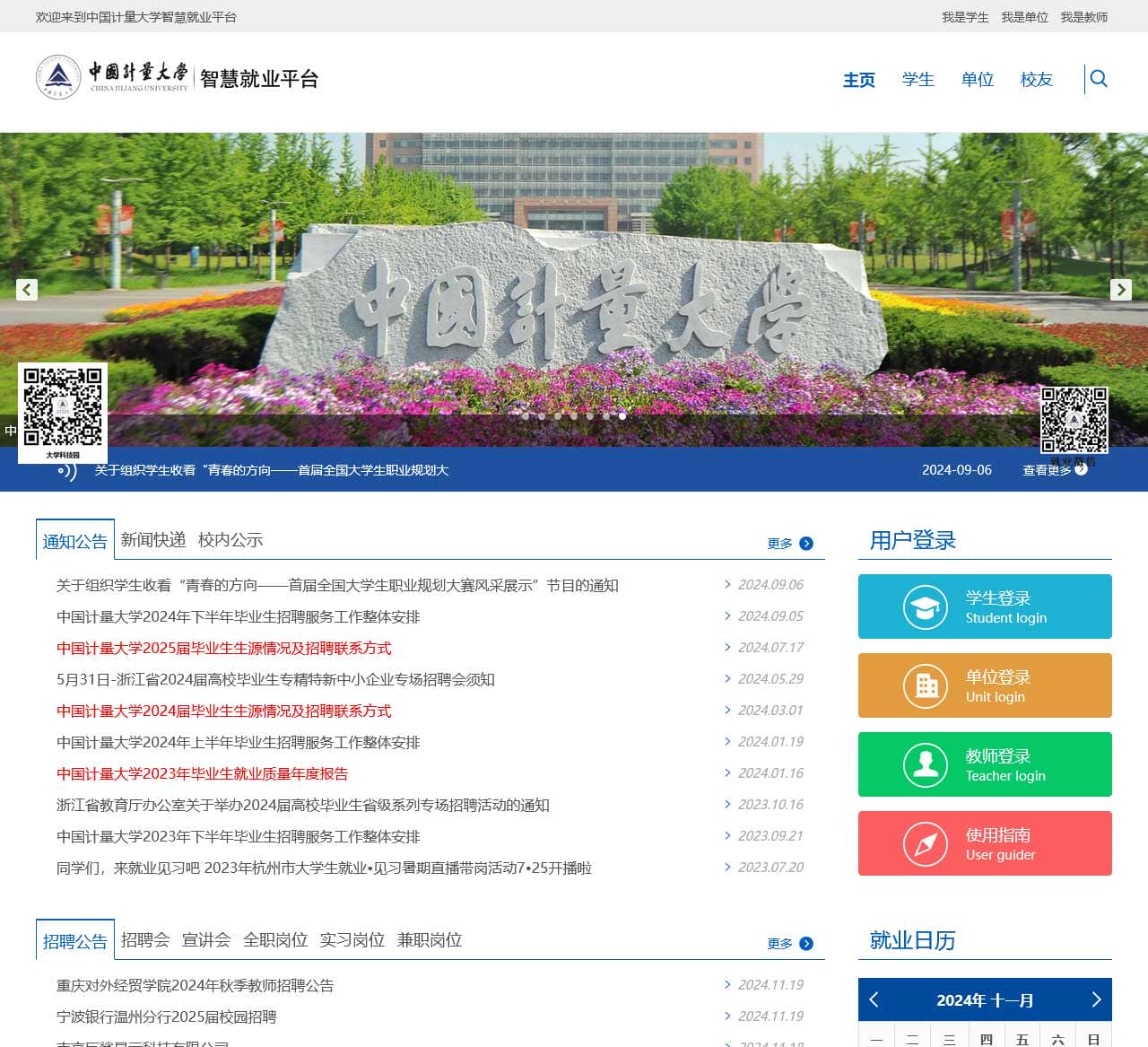The image size is (1148, 1047).
Task: Open red notice 2024届毕业生生源情况及招聘联系方式
Action: pos(224,711)
